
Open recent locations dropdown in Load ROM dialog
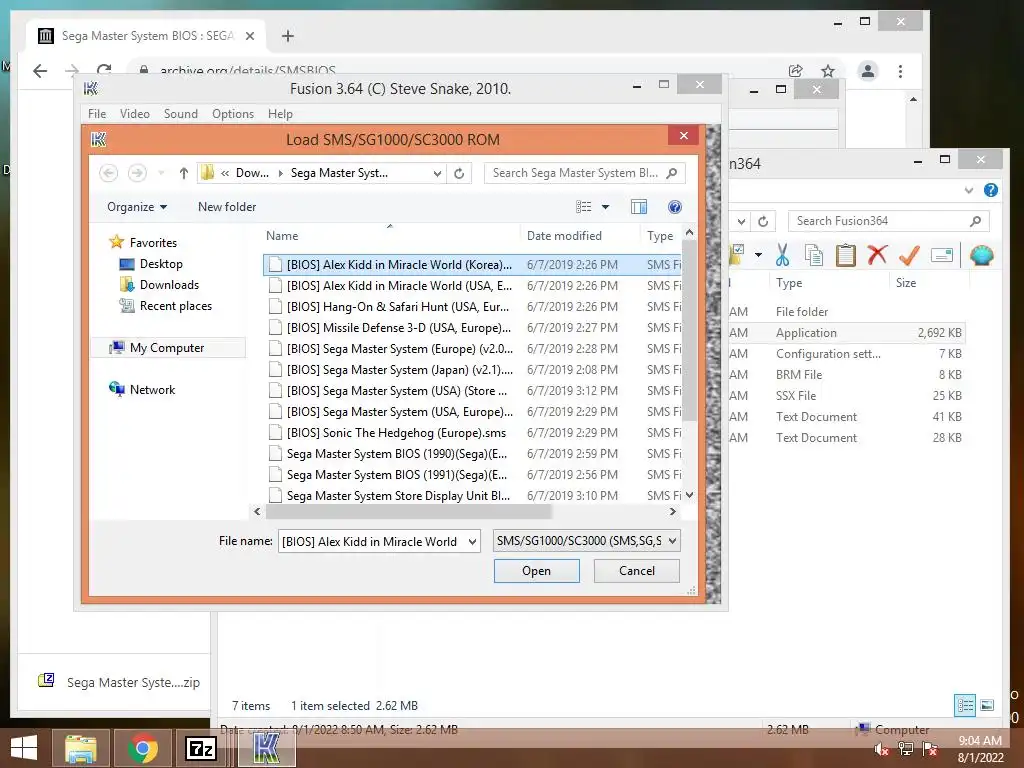click(x=161, y=173)
